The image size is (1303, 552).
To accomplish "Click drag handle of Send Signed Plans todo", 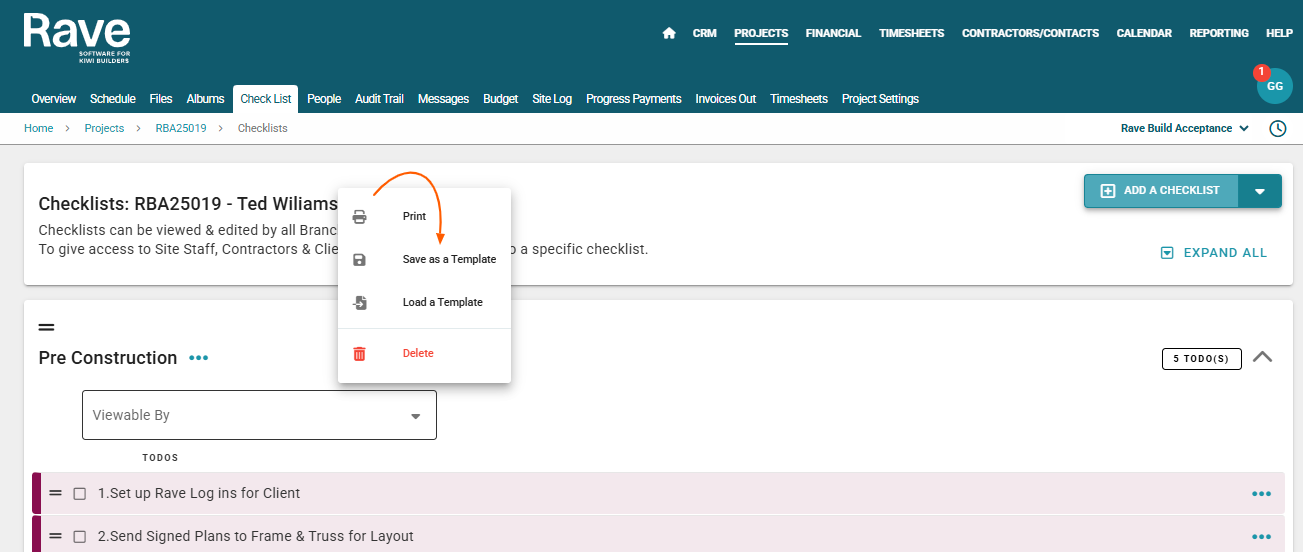I will [x=56, y=536].
